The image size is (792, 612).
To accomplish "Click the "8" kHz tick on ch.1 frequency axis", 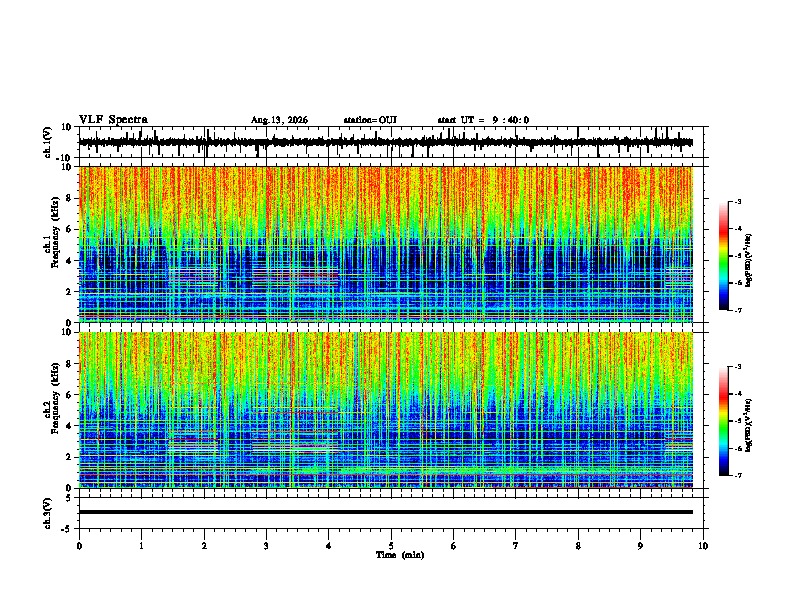I will point(70,198).
